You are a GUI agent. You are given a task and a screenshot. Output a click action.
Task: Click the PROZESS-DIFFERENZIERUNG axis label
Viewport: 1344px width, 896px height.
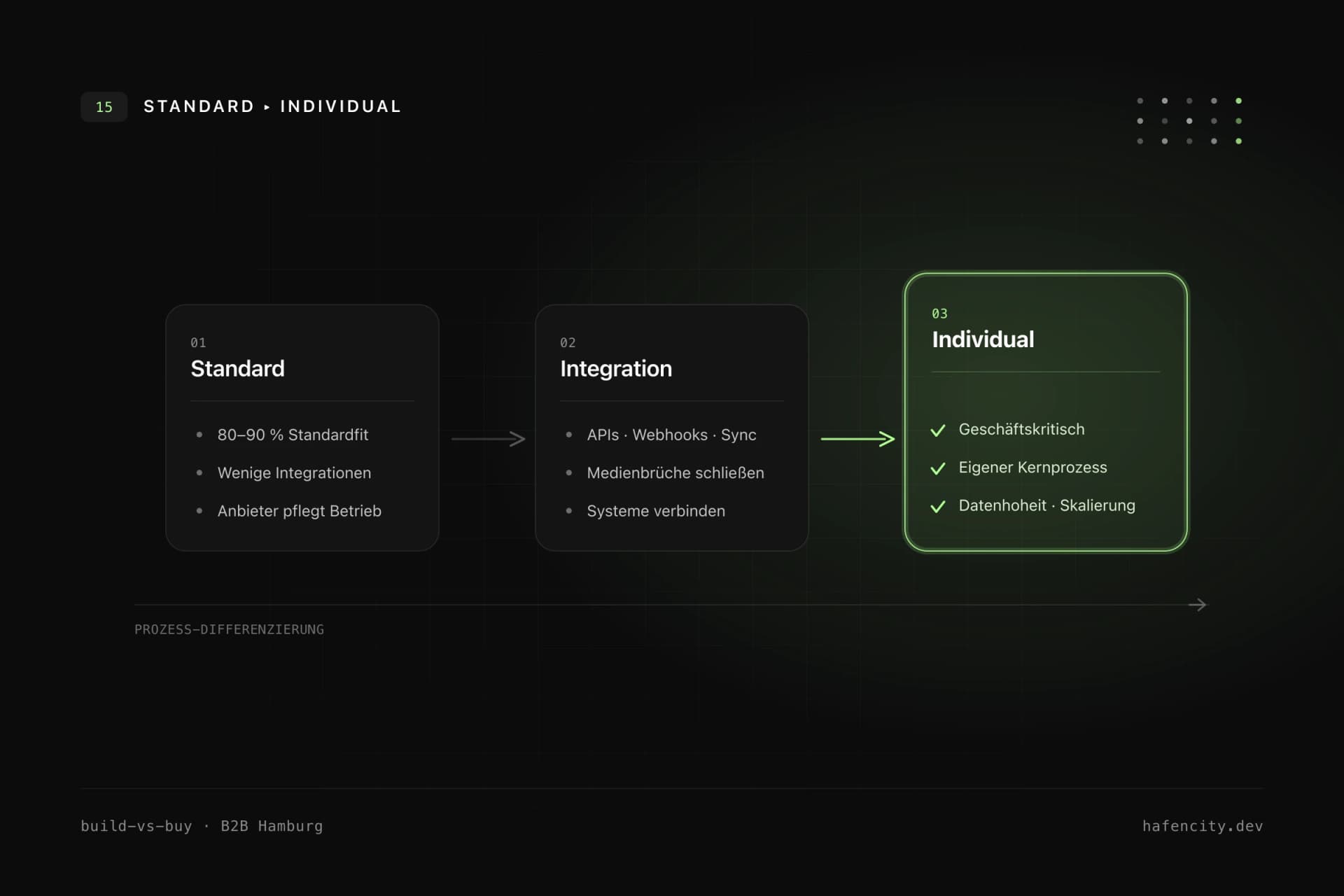[x=230, y=629]
